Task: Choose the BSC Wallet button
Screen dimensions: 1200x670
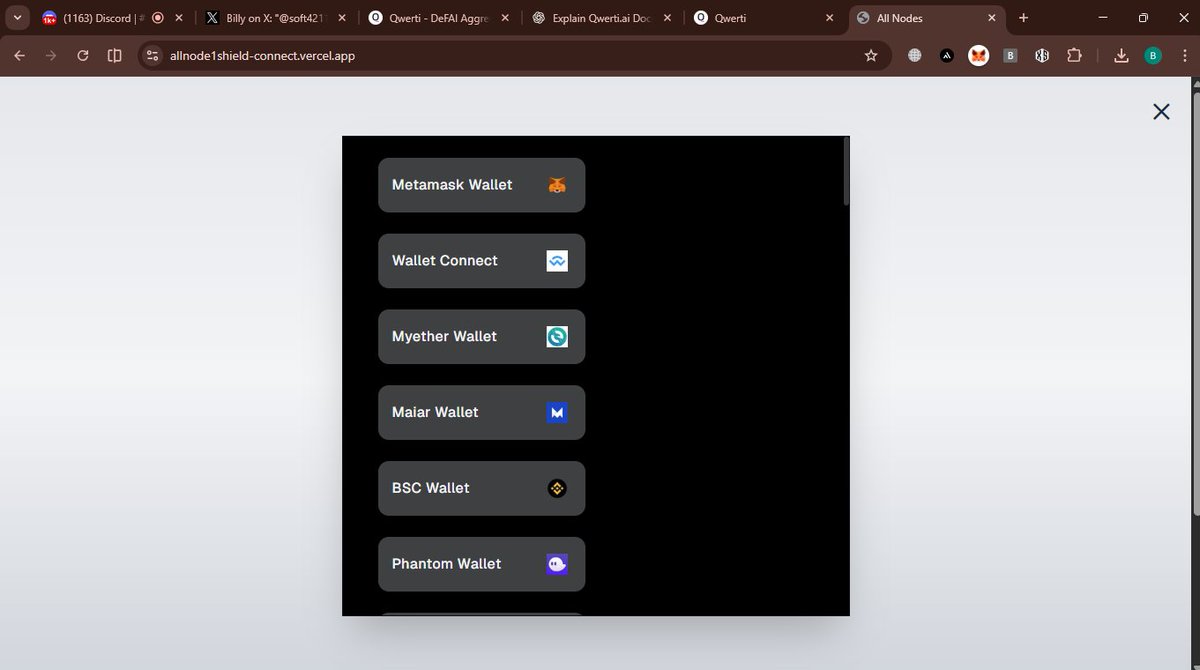Action: coord(481,488)
